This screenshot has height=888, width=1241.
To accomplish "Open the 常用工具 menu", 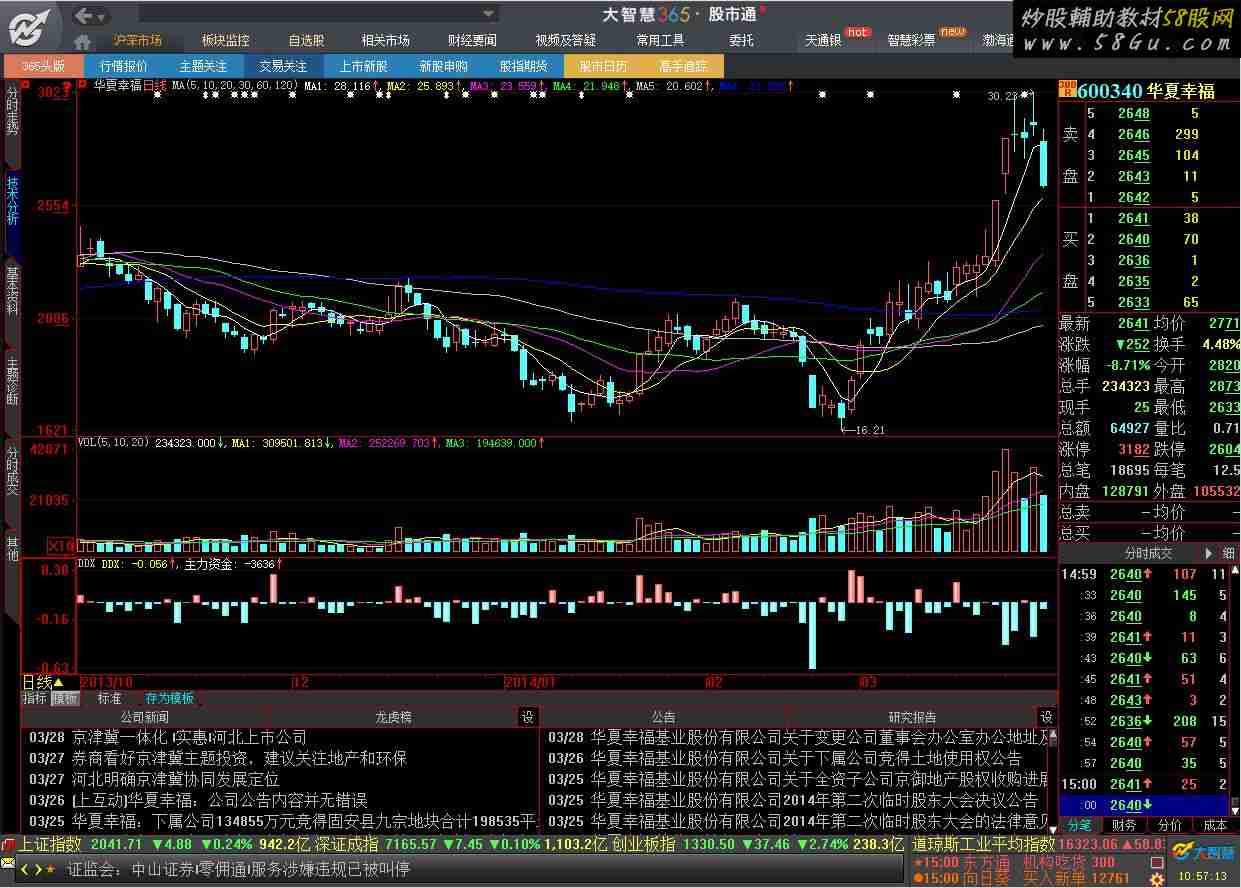I will coord(660,41).
